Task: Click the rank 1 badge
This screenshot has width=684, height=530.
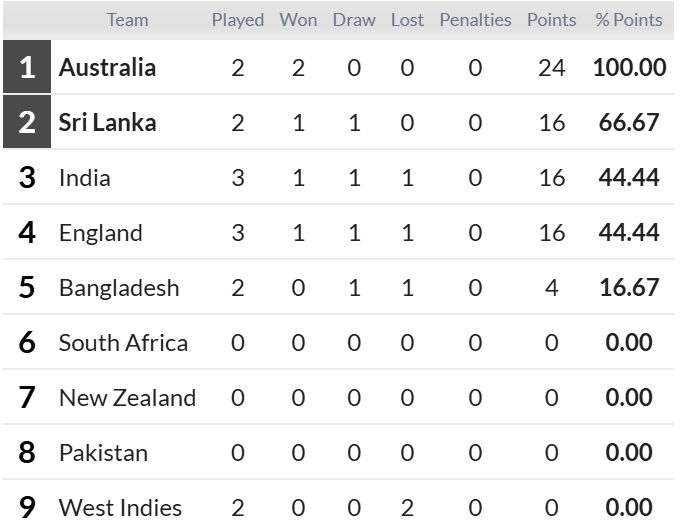Action: [27, 67]
